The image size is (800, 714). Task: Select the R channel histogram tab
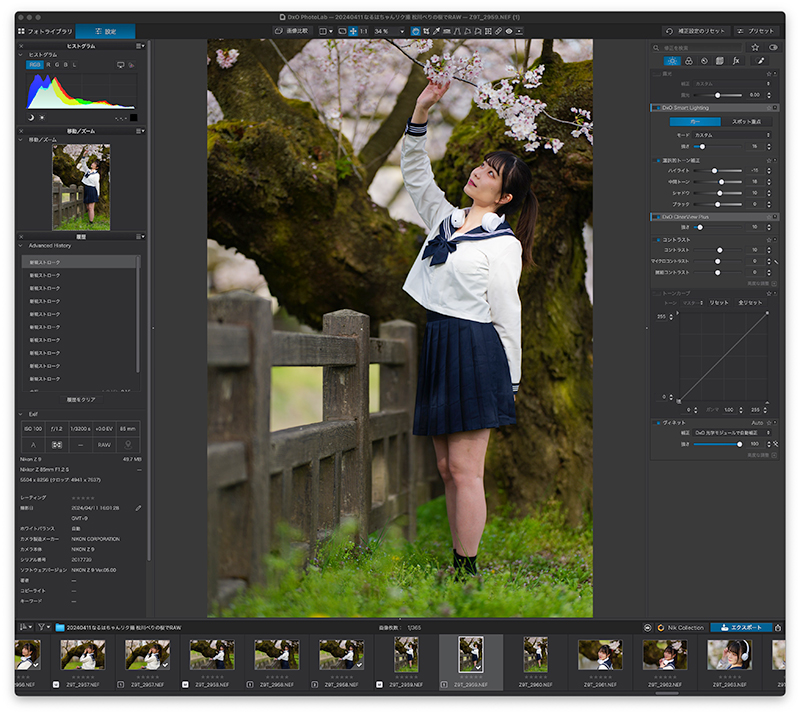48,65
